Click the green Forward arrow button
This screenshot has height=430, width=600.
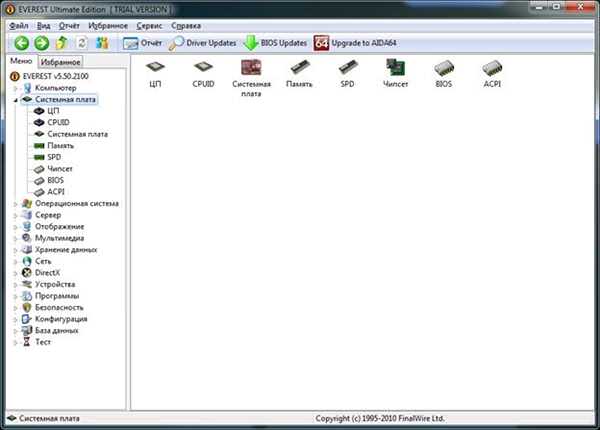point(42,43)
